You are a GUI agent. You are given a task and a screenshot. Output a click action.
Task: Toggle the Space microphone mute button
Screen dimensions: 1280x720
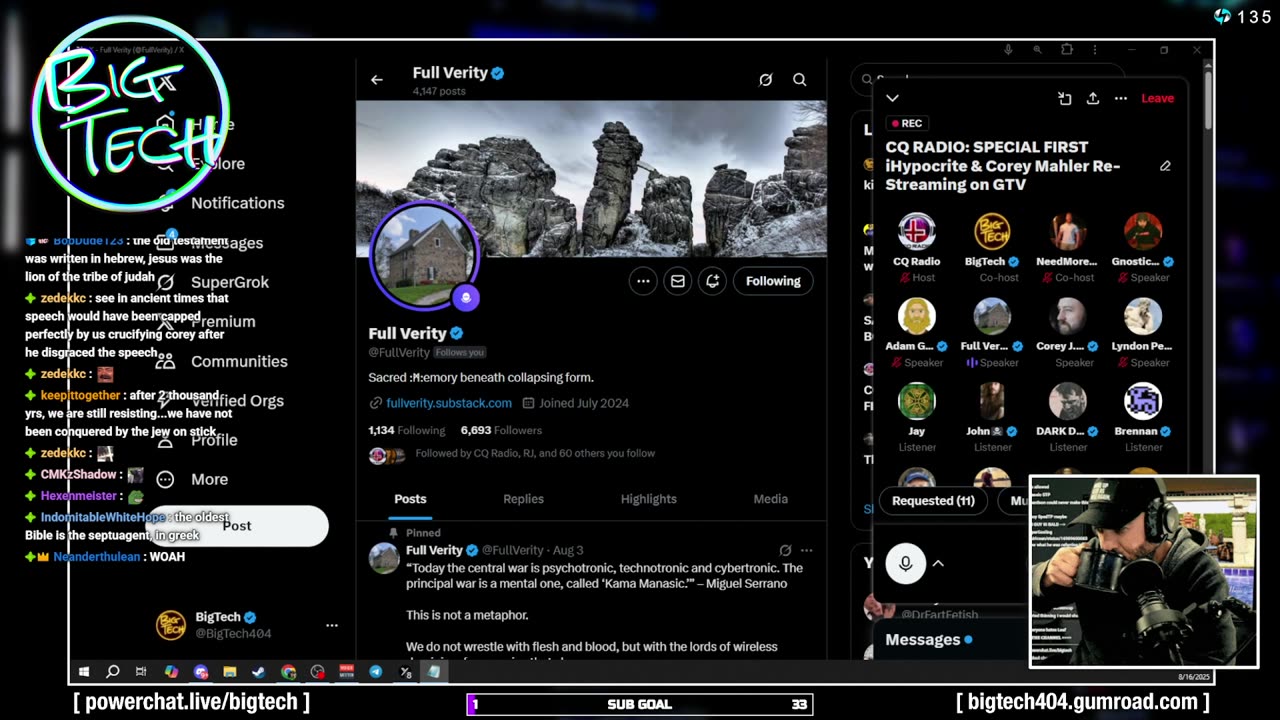pos(905,563)
